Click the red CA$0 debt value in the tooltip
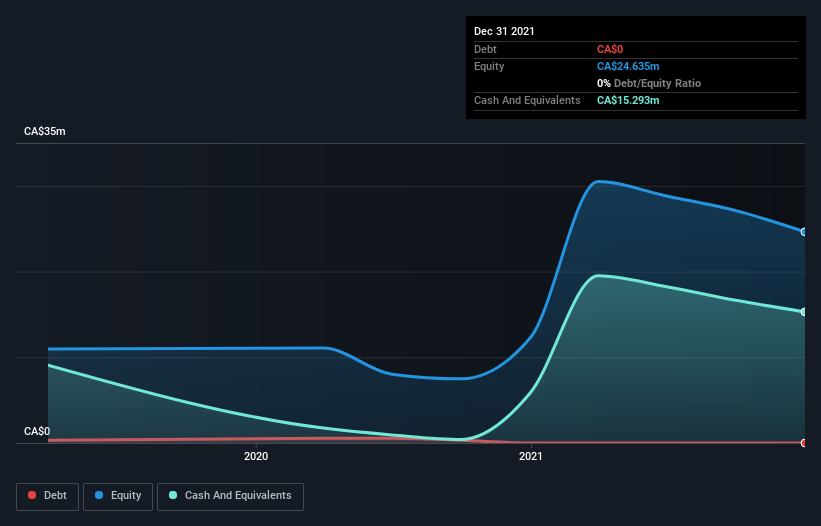This screenshot has height=526, width=821. pos(610,49)
